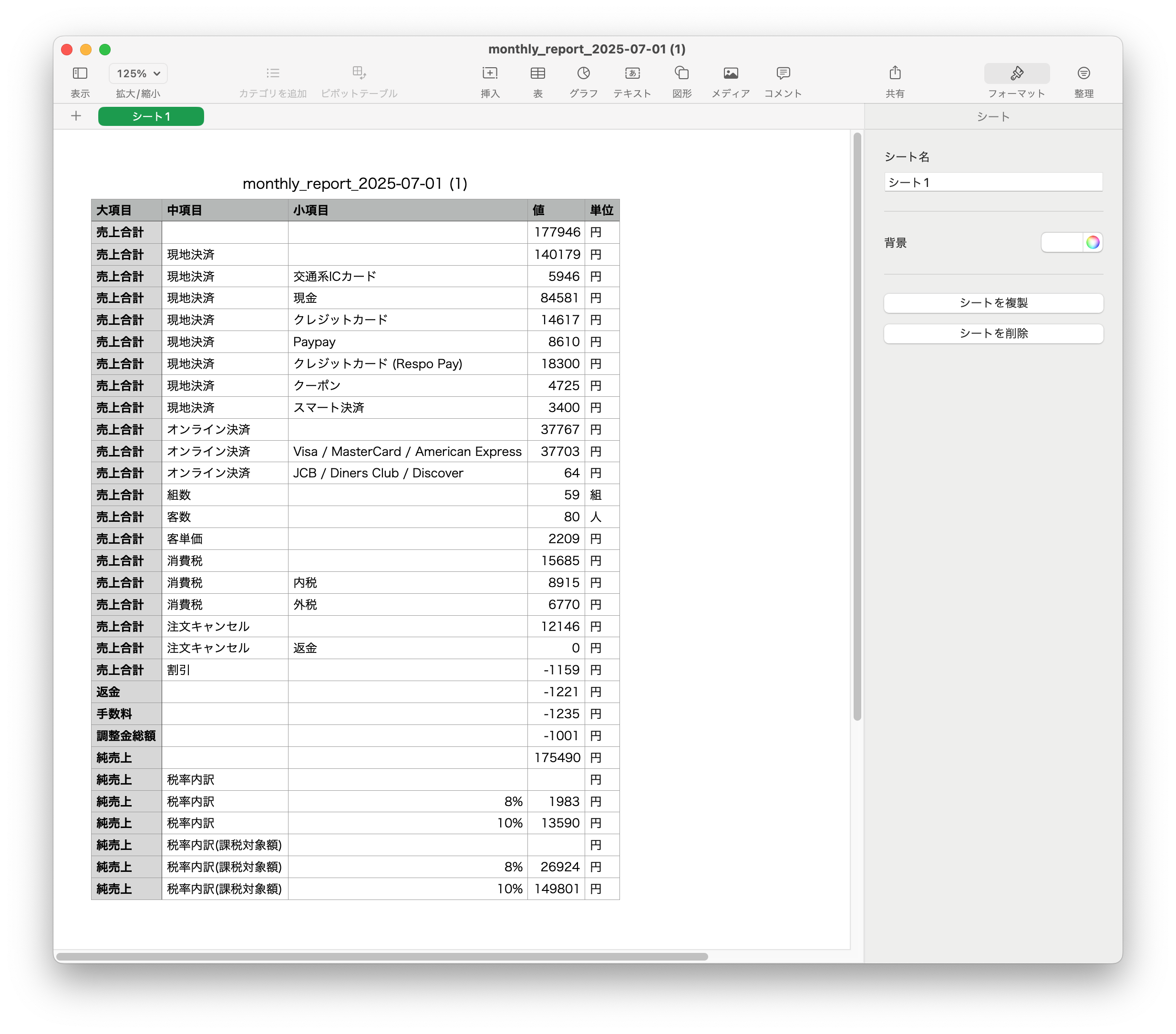Click the シートを複製 button
The image size is (1176, 1034).
(993, 303)
